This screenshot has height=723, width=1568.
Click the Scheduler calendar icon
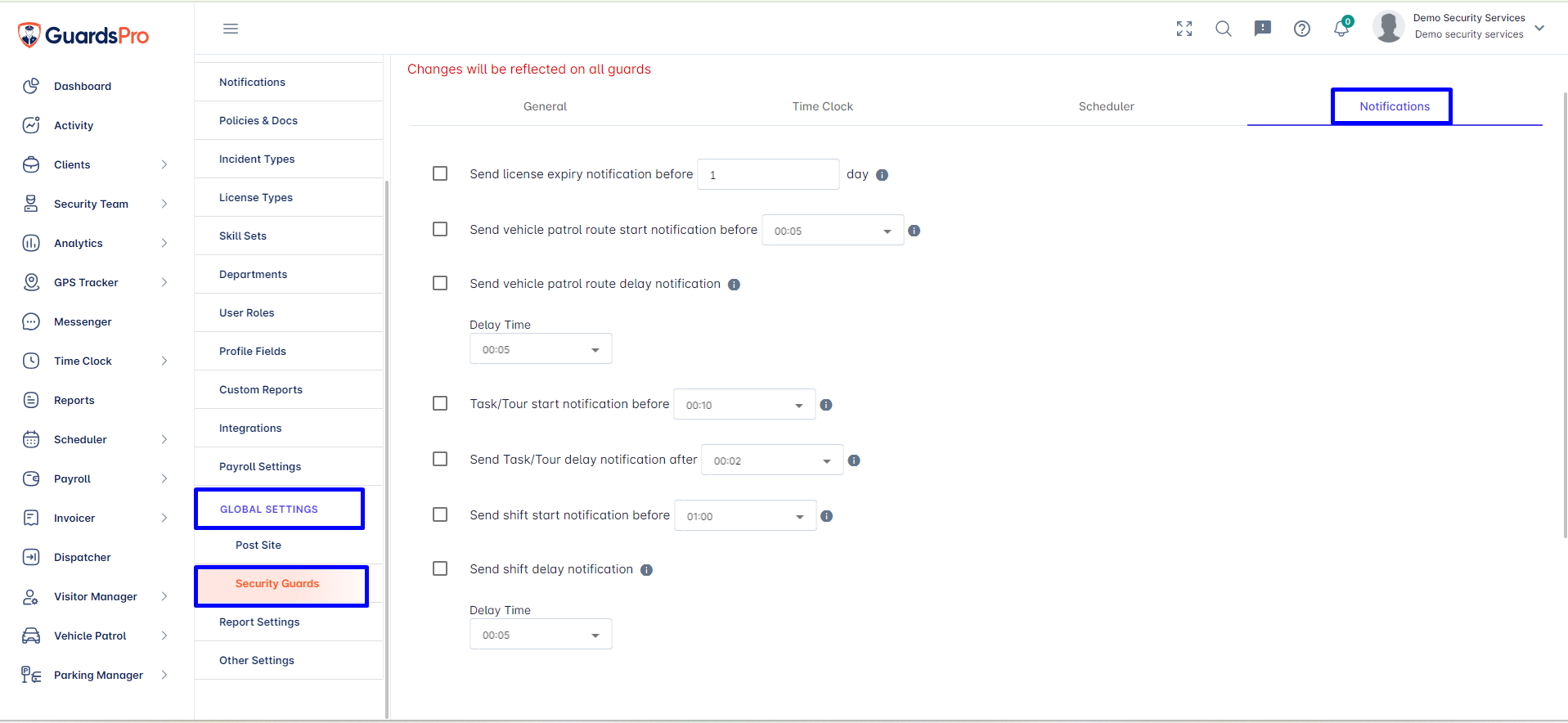tap(31, 439)
